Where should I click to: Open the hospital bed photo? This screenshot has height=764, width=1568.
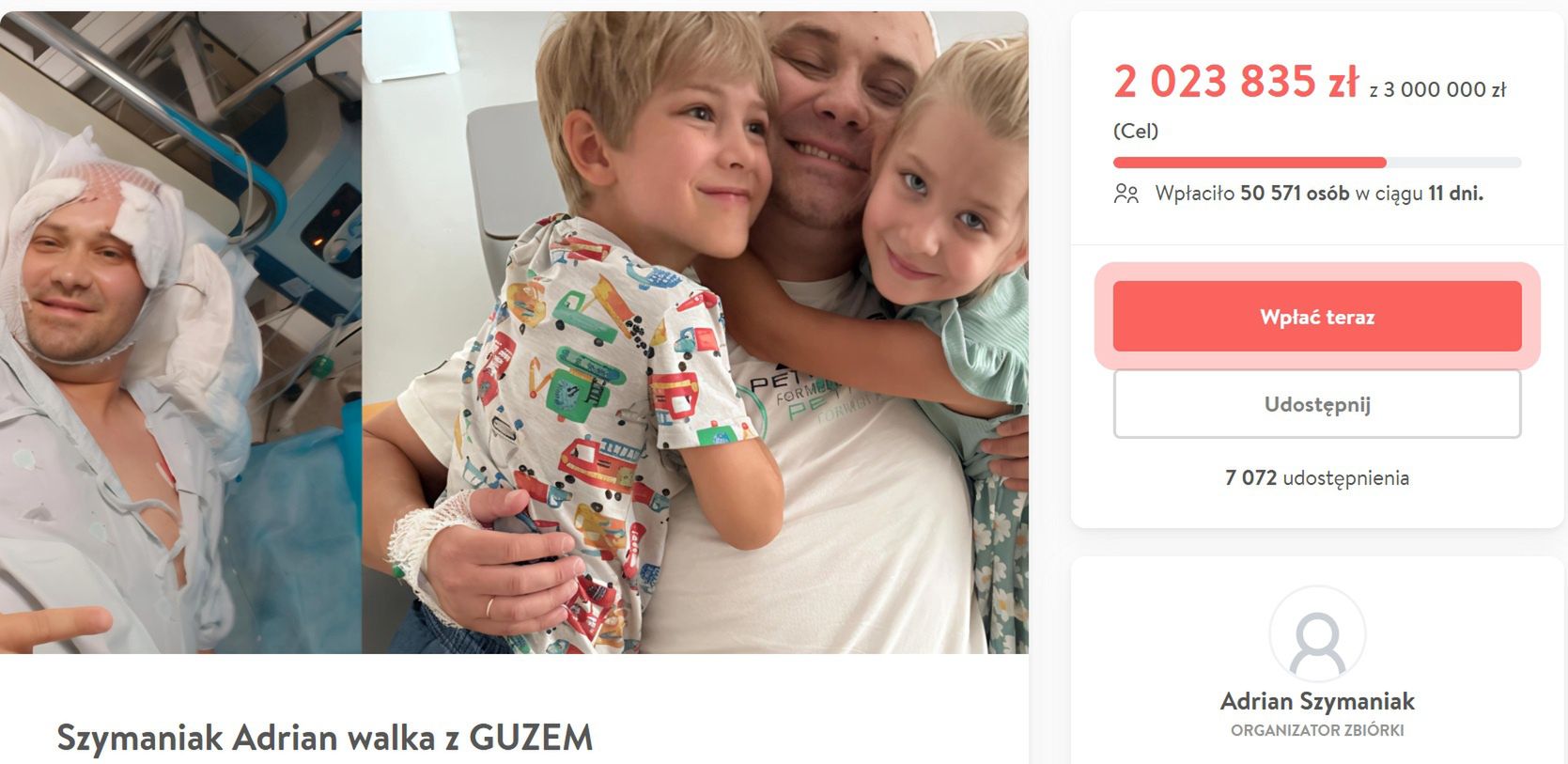pyautogui.click(x=180, y=333)
